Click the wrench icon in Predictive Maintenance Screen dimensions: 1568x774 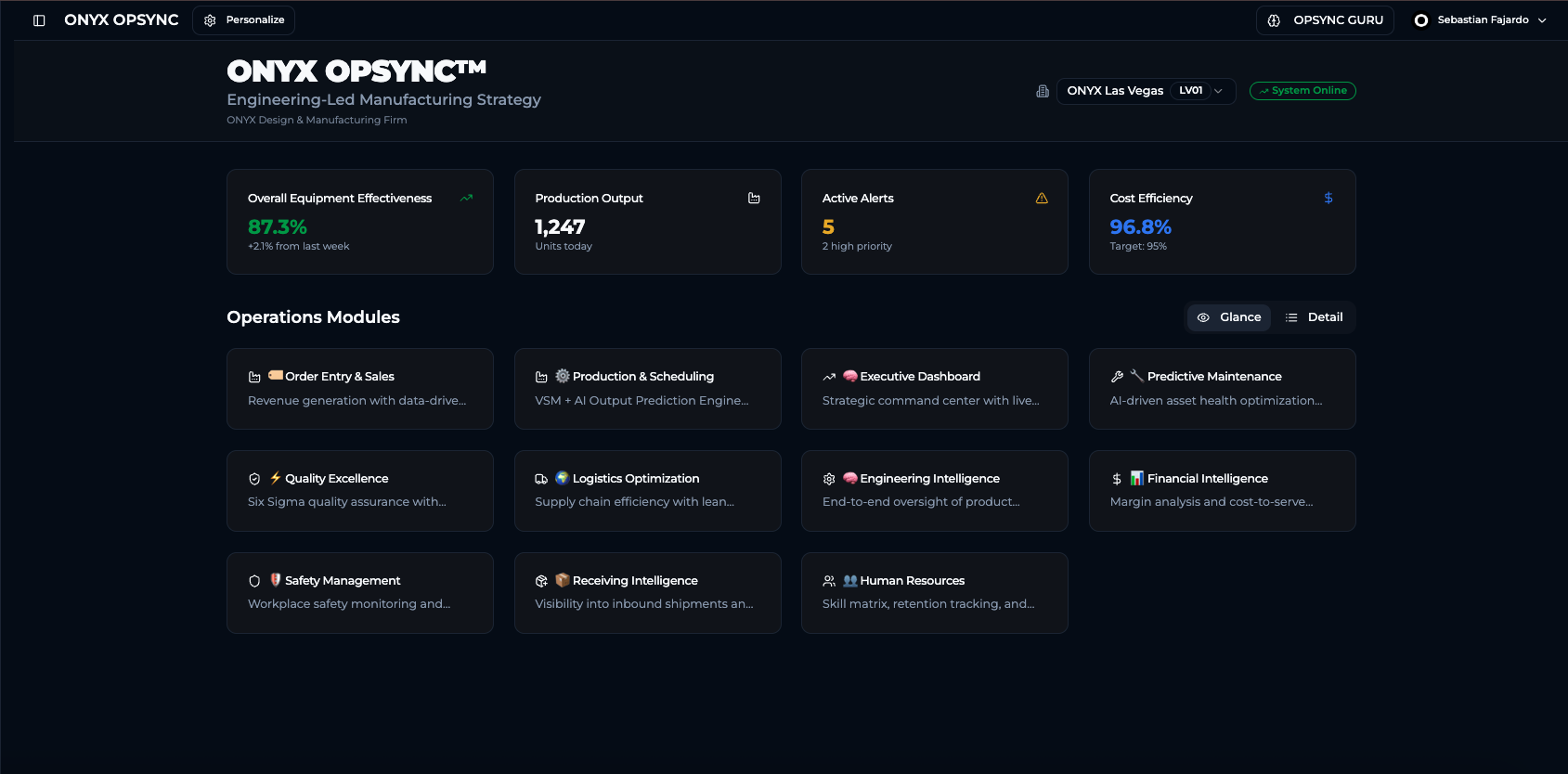click(x=1117, y=377)
